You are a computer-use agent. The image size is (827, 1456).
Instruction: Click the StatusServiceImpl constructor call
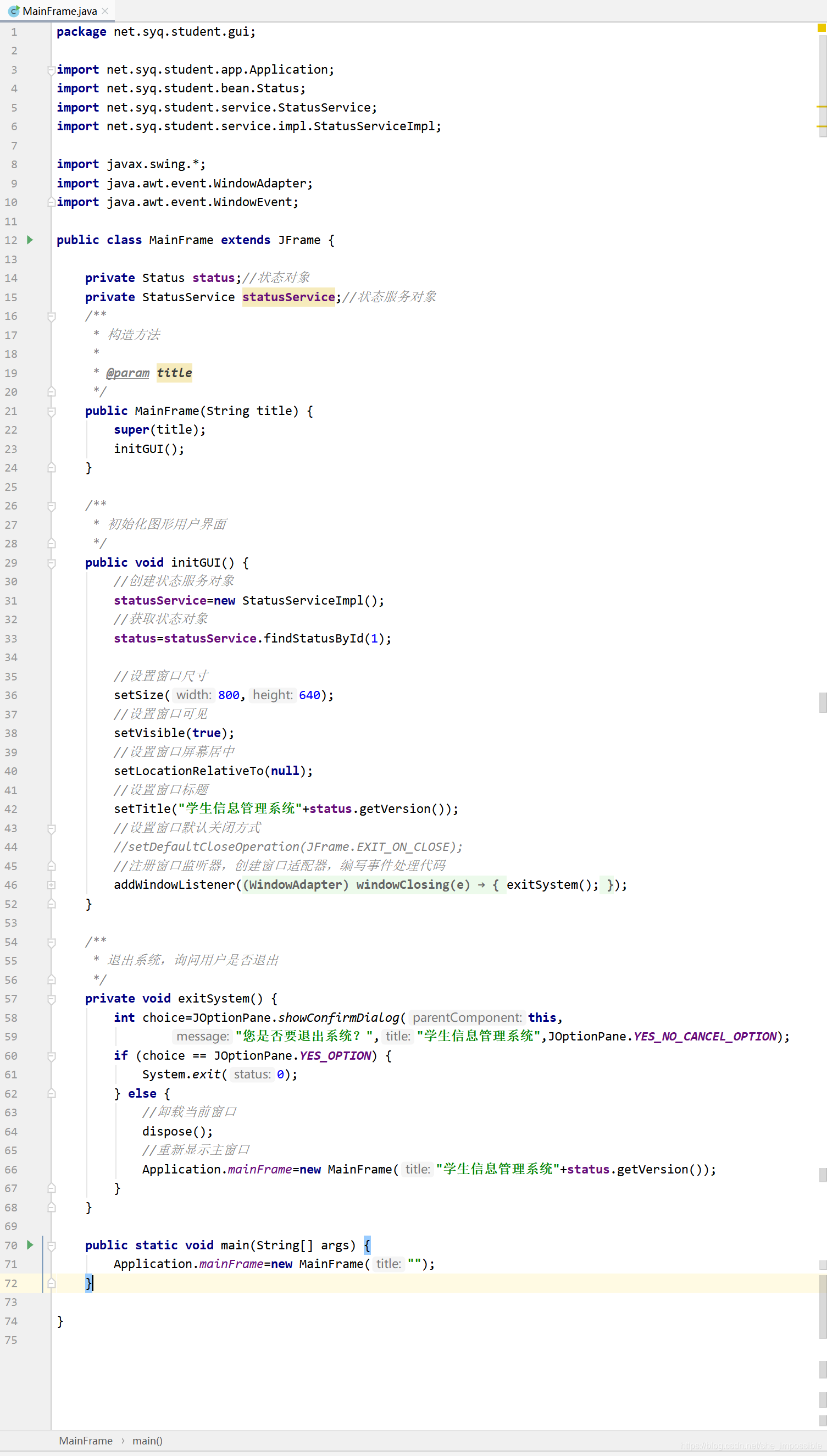pyautogui.click(x=313, y=600)
